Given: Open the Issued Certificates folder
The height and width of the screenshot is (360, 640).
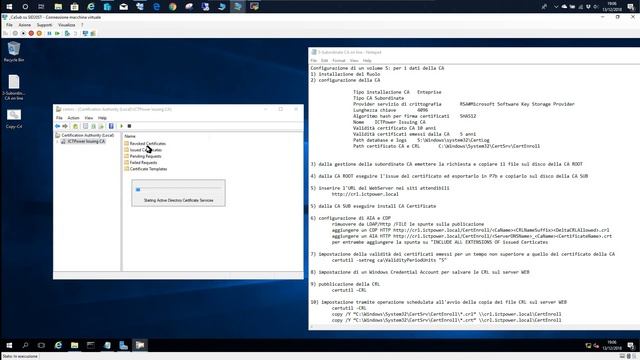Looking at the screenshot, I should [x=146, y=150].
